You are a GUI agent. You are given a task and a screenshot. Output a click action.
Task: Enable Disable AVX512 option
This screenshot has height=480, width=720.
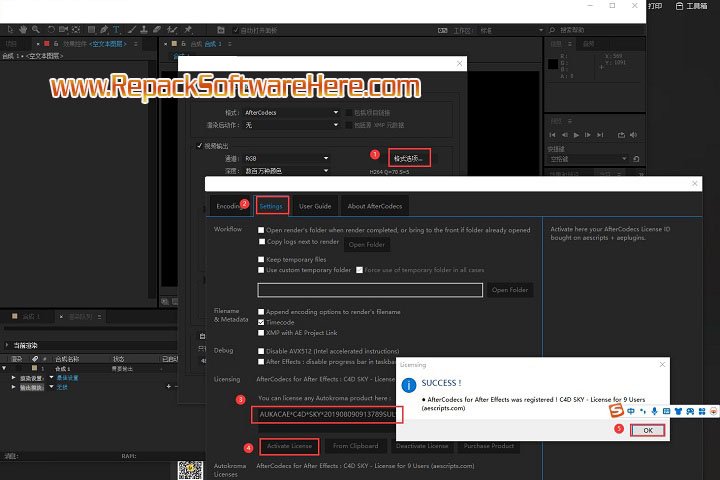tap(261, 351)
